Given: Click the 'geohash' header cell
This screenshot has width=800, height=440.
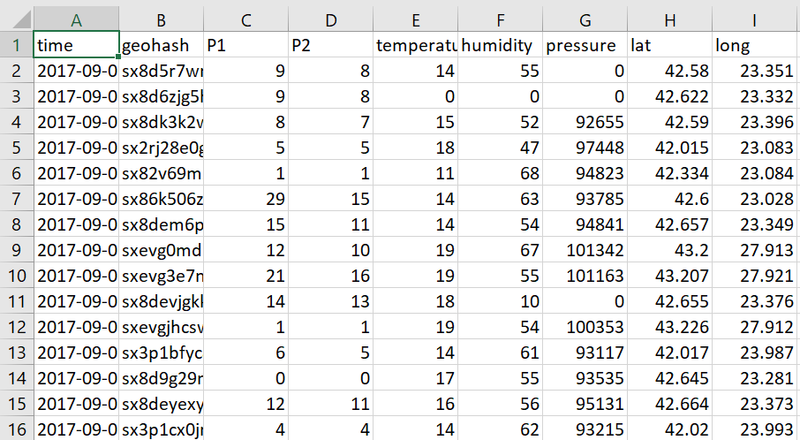Looking at the screenshot, I should coord(161,45).
